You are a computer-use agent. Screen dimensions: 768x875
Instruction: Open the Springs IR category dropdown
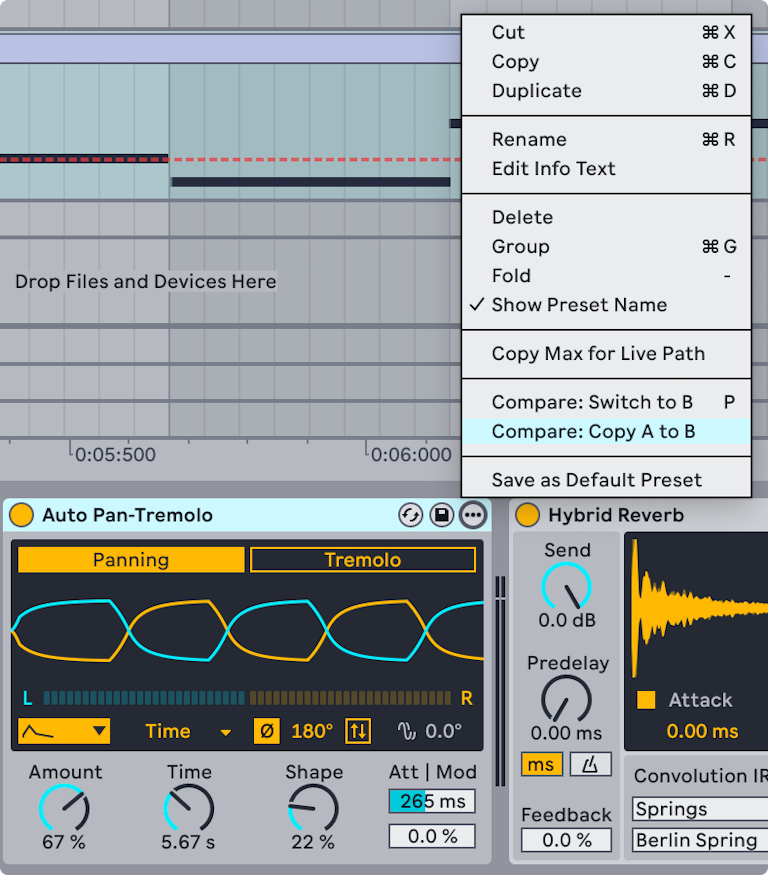pyautogui.click(x=700, y=809)
